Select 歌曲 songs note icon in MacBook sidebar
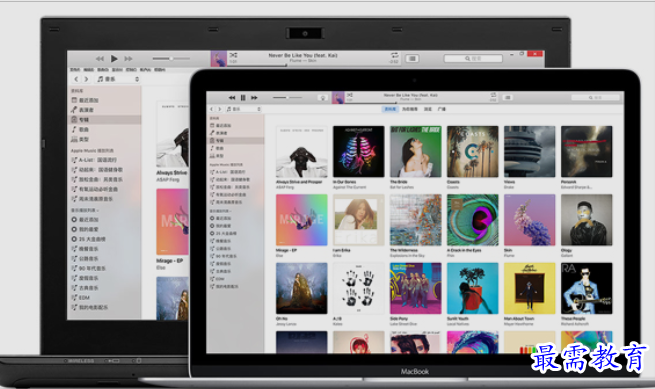Screen dimensions: 655x389 [212, 148]
